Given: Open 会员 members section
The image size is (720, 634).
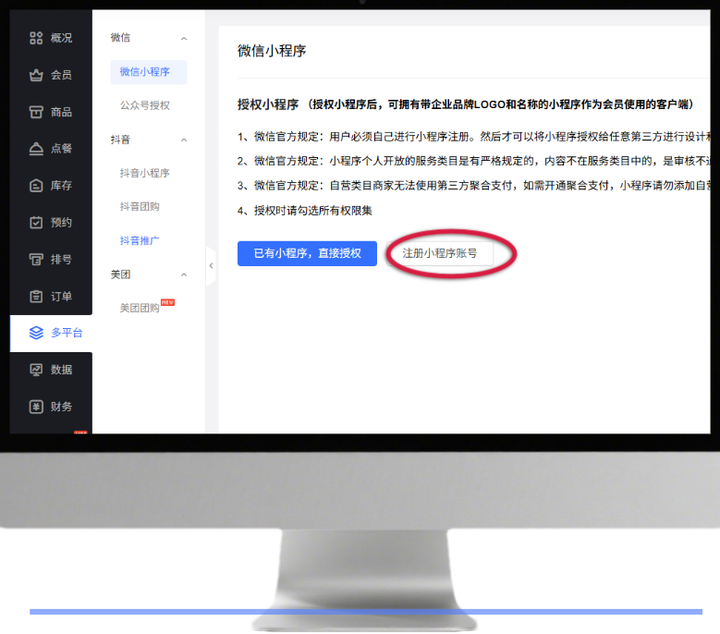Looking at the screenshot, I should [51, 75].
